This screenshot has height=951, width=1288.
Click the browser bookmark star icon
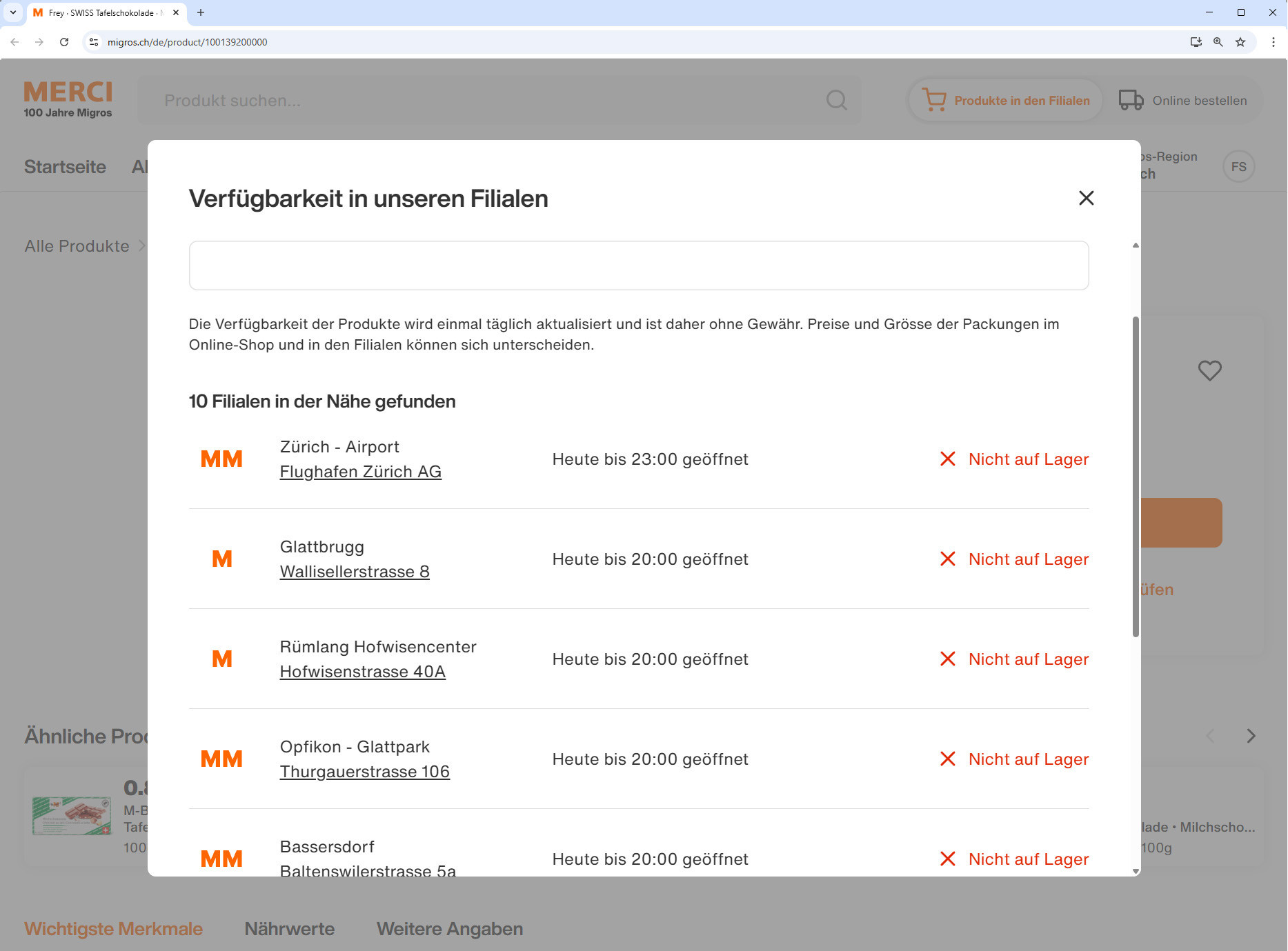[1240, 42]
